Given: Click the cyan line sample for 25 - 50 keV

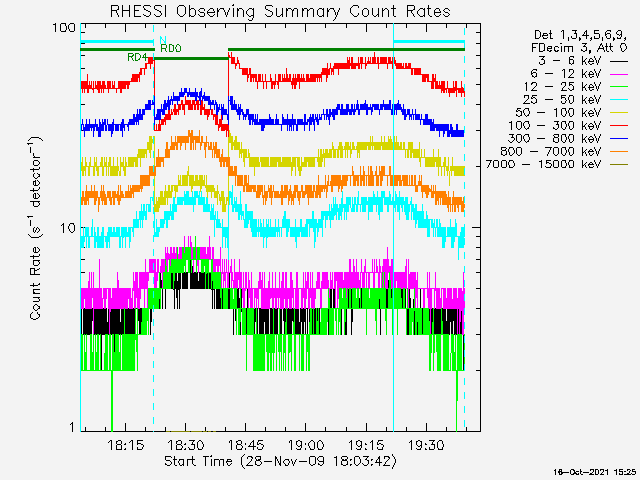Looking at the screenshot, I should 619,100.
